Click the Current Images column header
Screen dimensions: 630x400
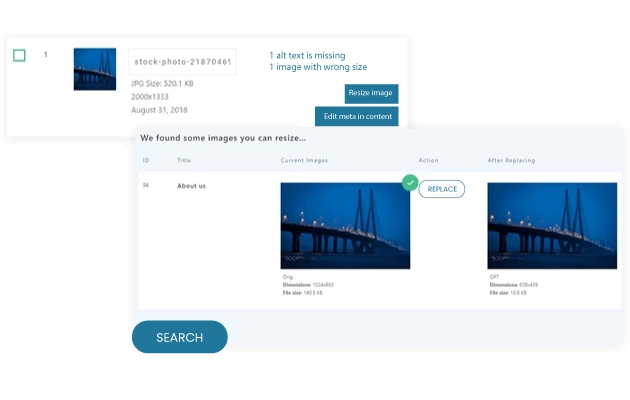coord(304,160)
